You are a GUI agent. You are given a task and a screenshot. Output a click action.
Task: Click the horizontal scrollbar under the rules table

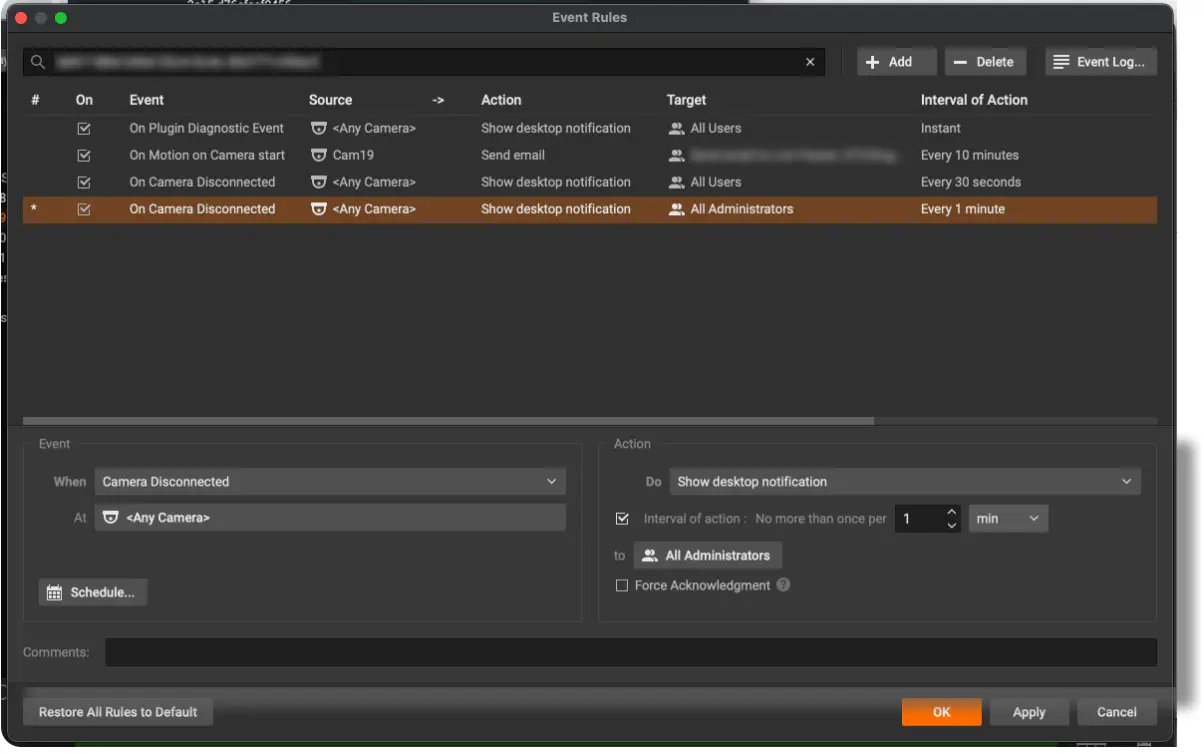[448, 421]
